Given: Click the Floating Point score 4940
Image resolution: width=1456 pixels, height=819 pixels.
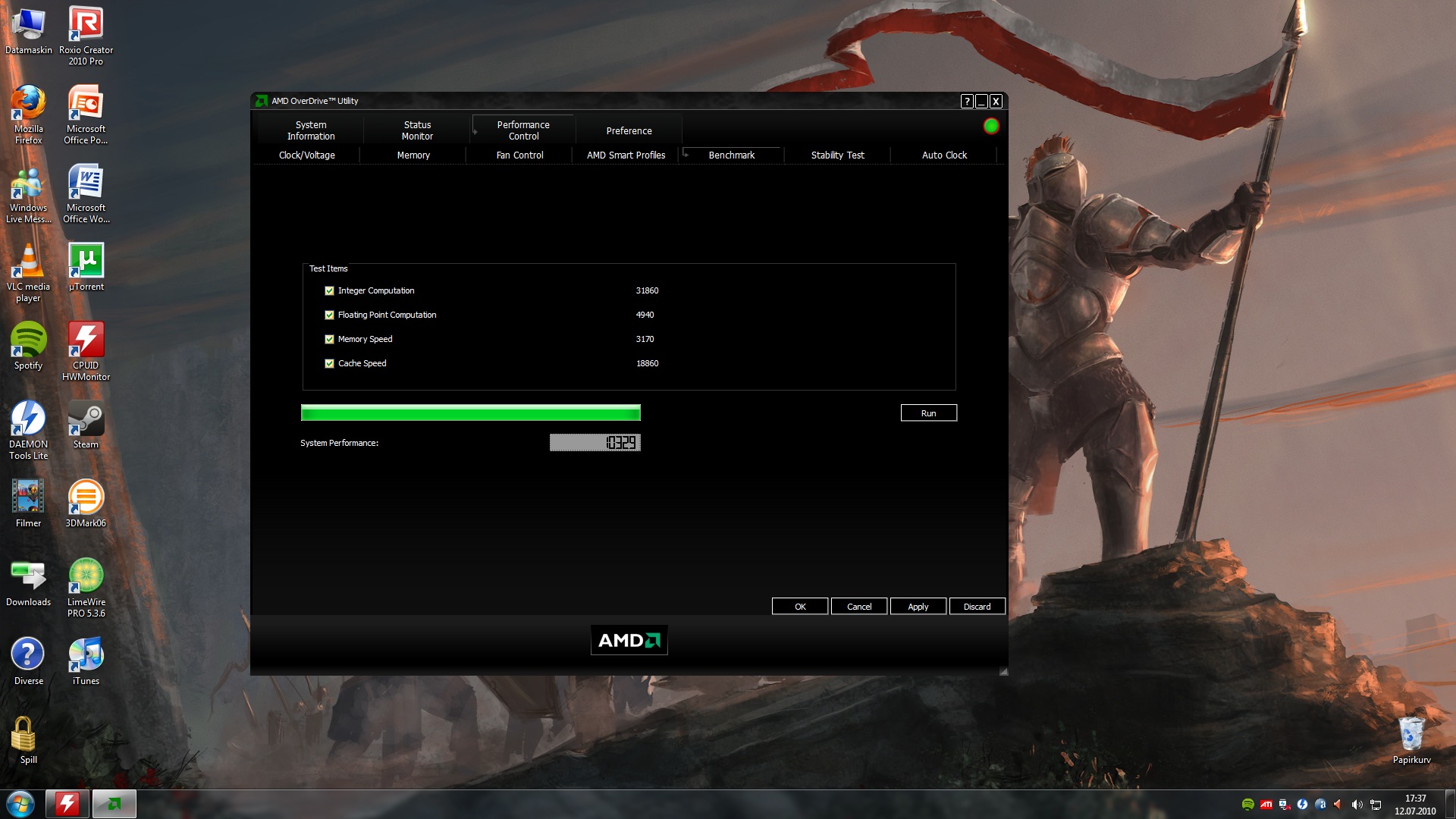Looking at the screenshot, I should tap(645, 315).
